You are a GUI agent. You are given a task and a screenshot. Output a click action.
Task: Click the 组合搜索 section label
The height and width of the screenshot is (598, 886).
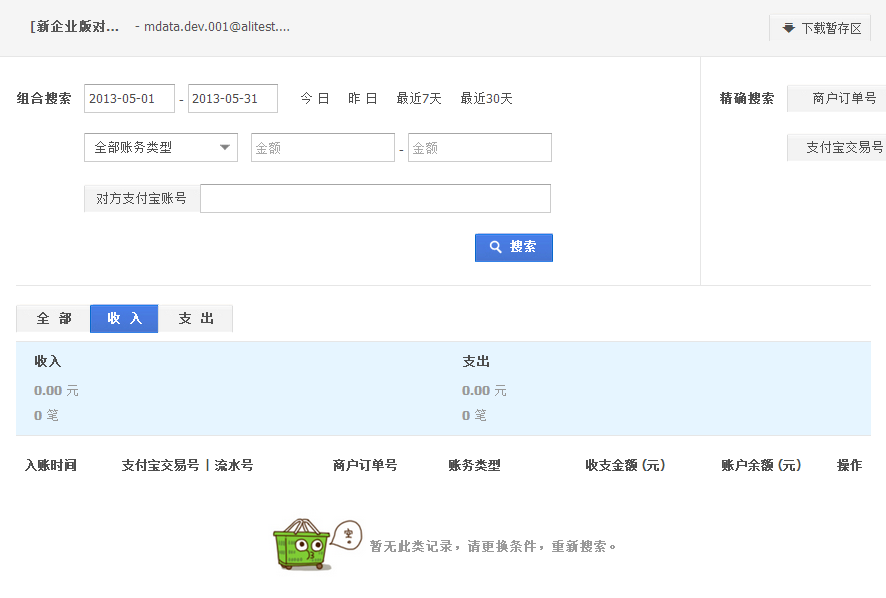[44, 98]
